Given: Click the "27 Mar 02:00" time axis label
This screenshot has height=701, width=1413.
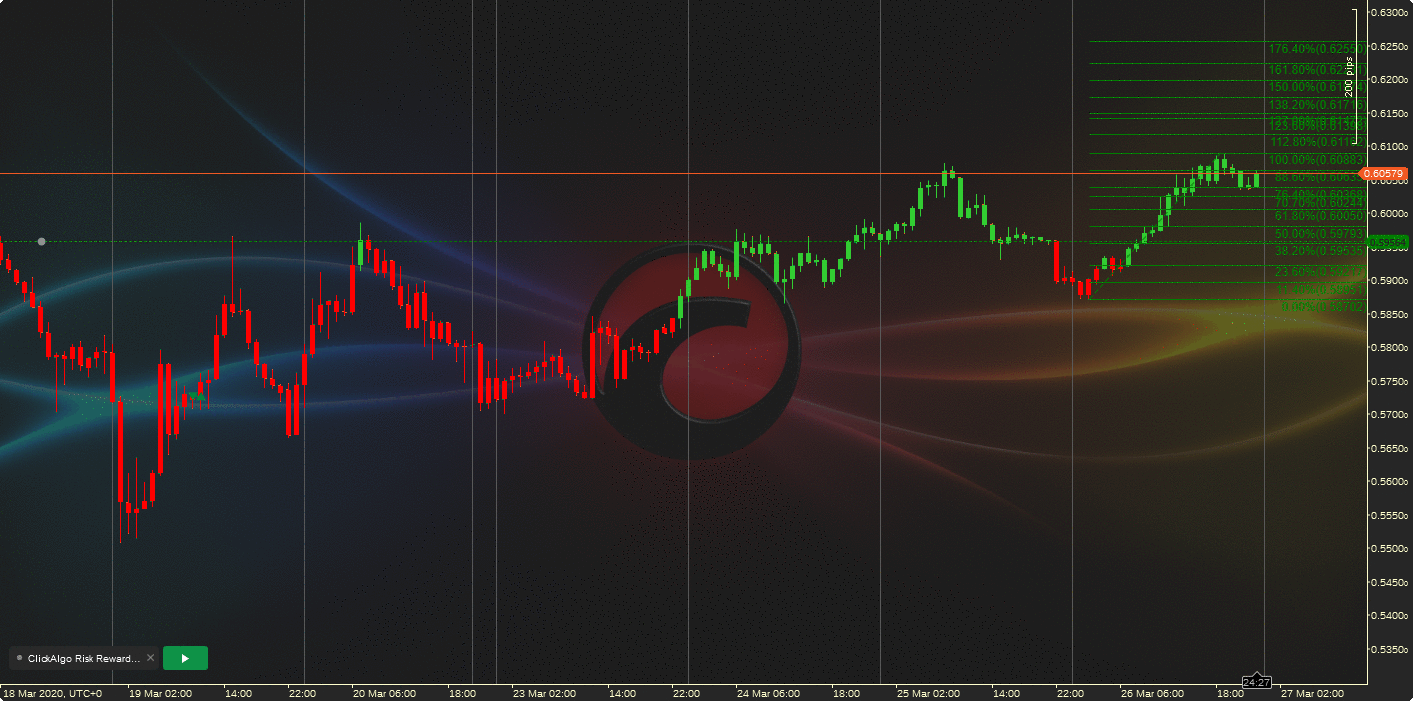Looking at the screenshot, I should pyautogui.click(x=1312, y=693).
